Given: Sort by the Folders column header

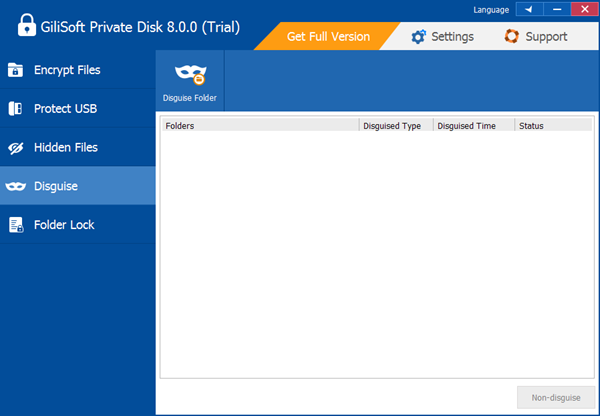Looking at the screenshot, I should pyautogui.click(x=260, y=126).
